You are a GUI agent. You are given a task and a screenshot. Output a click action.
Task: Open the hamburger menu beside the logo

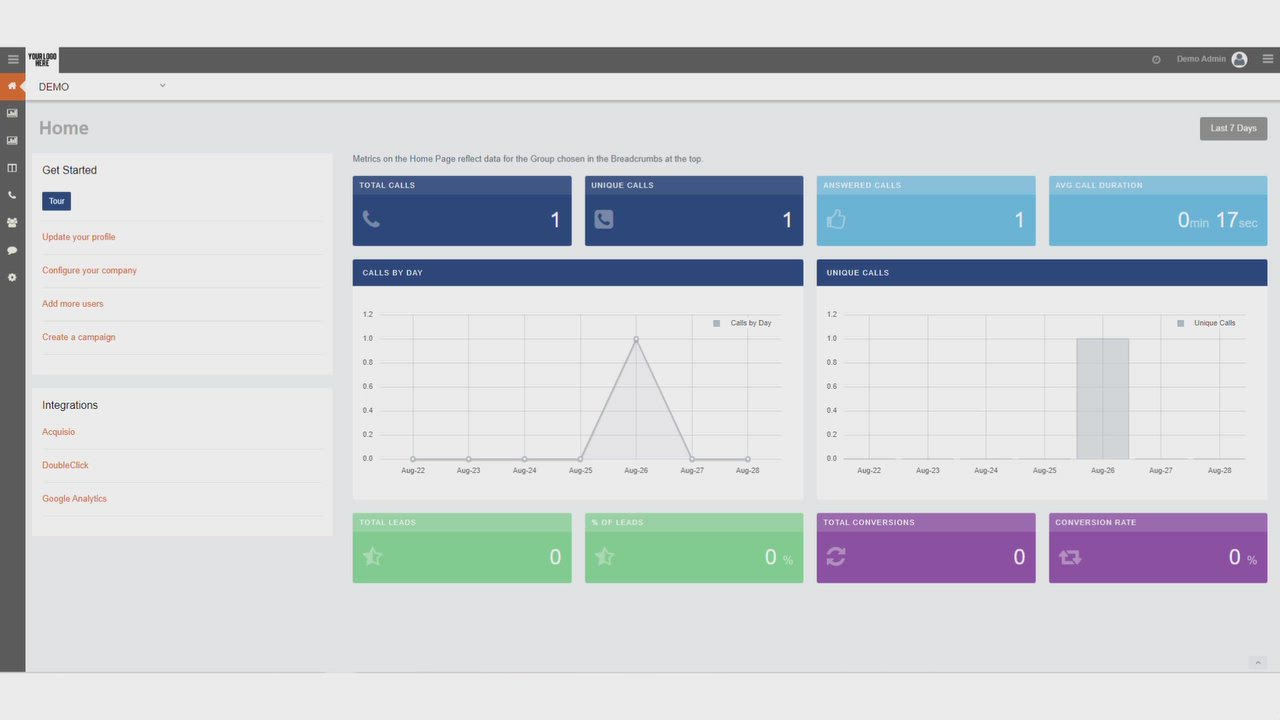(x=13, y=60)
